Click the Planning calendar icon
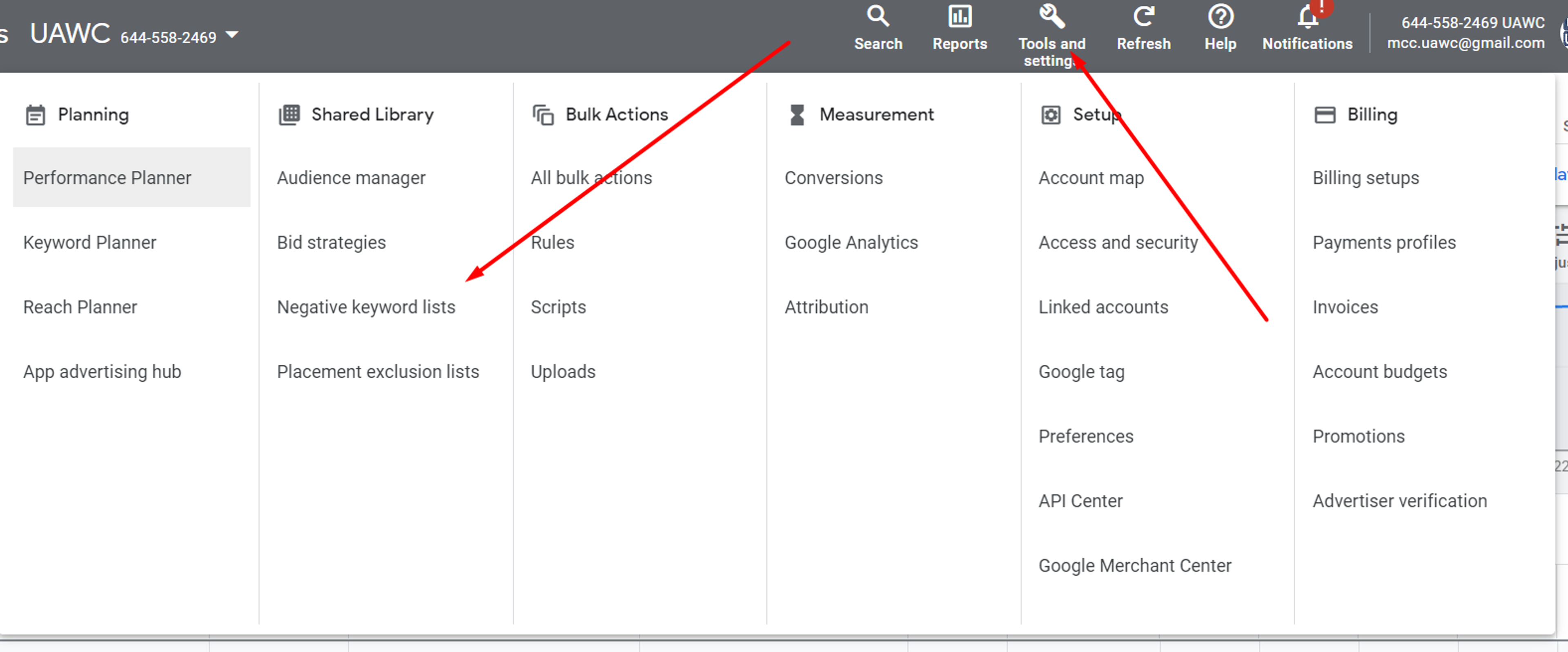 point(35,114)
